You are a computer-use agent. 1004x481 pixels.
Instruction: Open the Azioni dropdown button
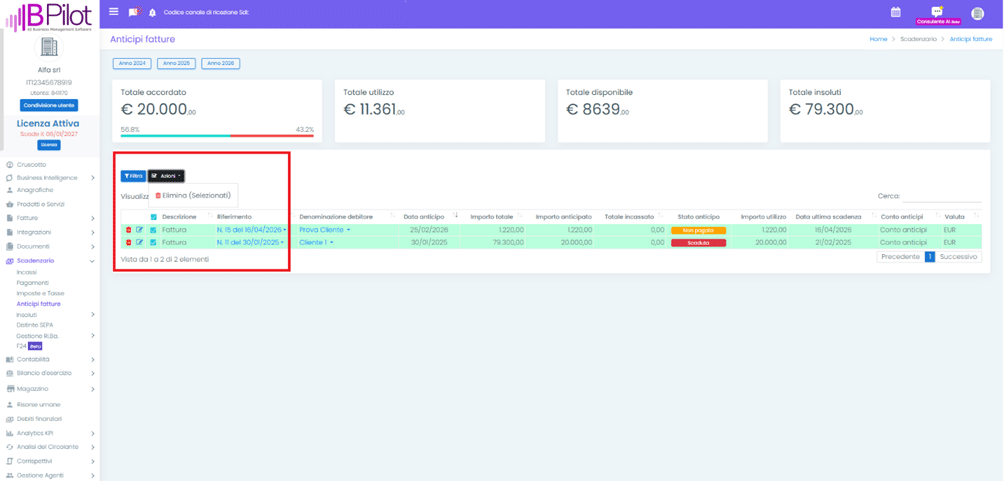point(166,176)
